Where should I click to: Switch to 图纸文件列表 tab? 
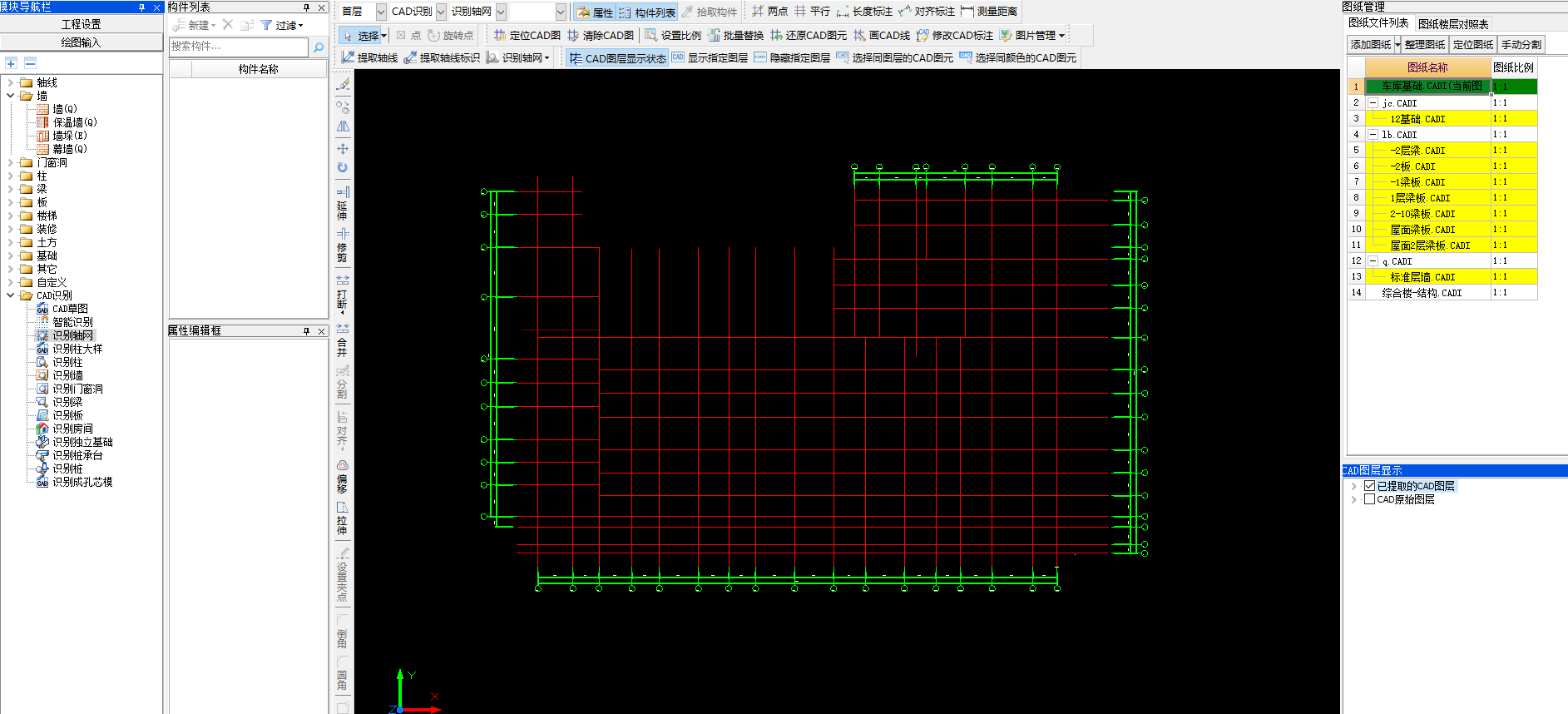[1378, 23]
